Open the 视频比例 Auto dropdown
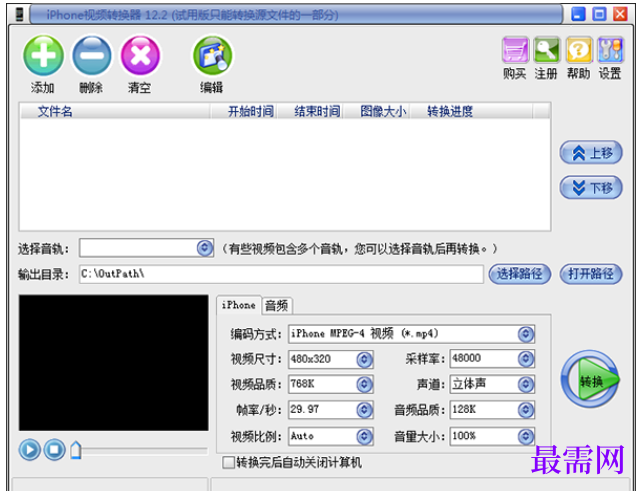The width and height of the screenshot is (643, 491). (364, 436)
